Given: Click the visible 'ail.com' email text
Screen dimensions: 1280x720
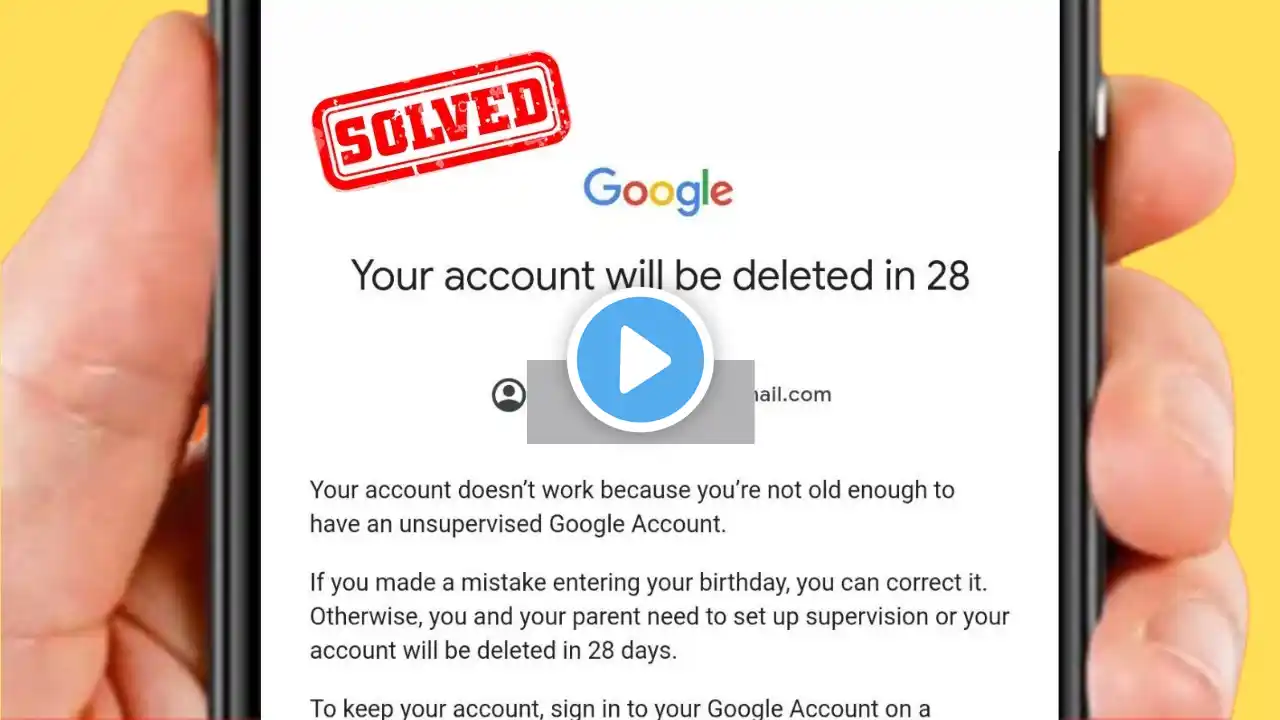Looking at the screenshot, I should 793,395.
